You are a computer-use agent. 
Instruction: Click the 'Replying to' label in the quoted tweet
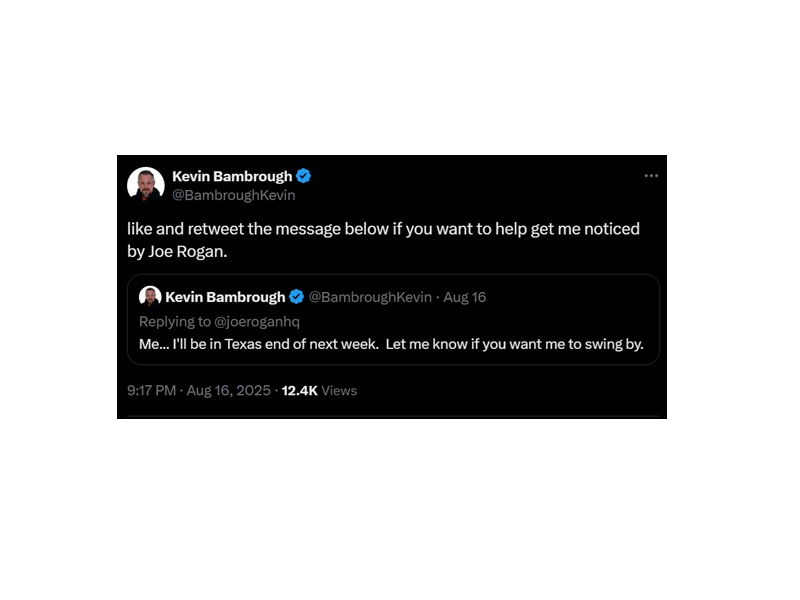point(174,321)
